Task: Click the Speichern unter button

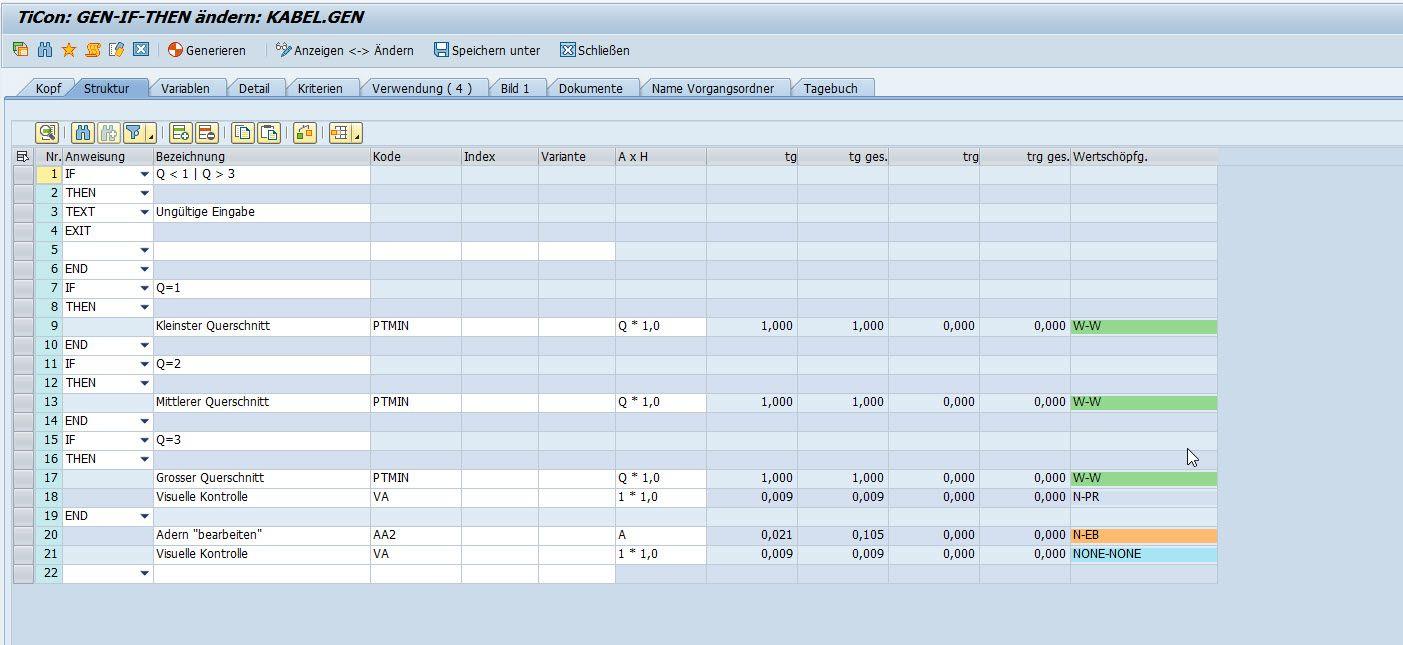Action: [487, 50]
